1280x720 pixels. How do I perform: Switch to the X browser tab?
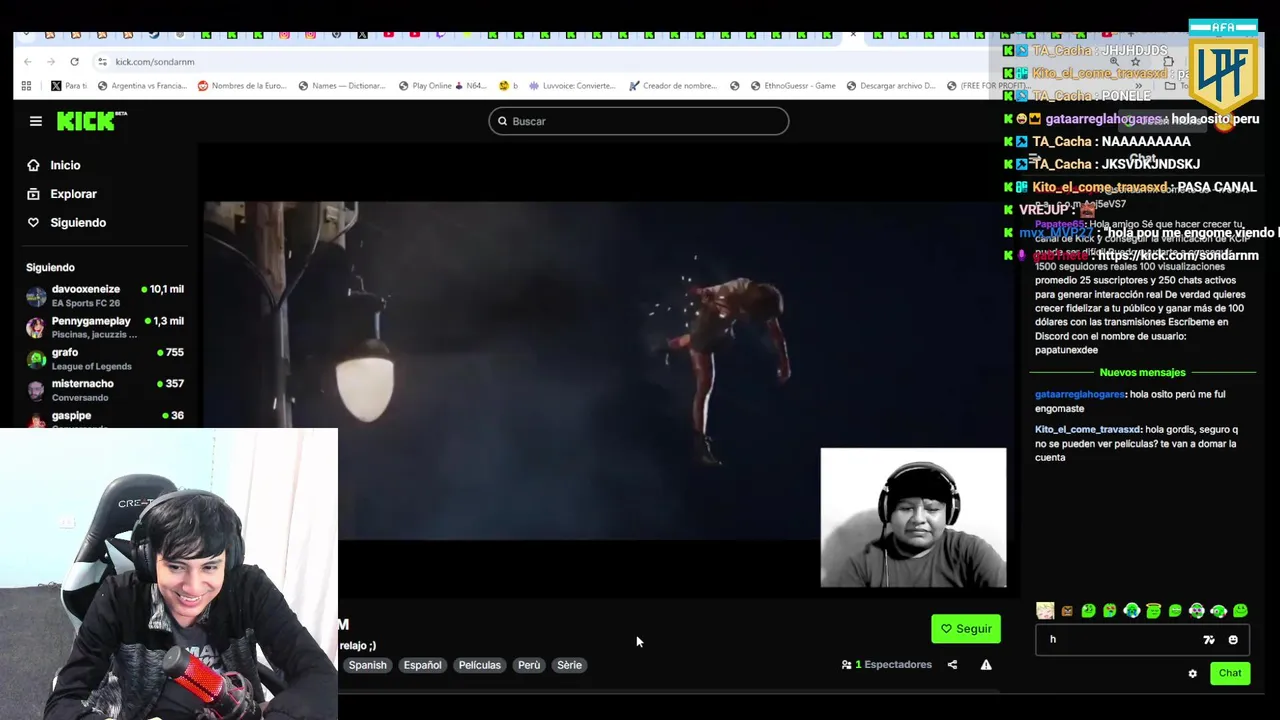[x=362, y=34]
